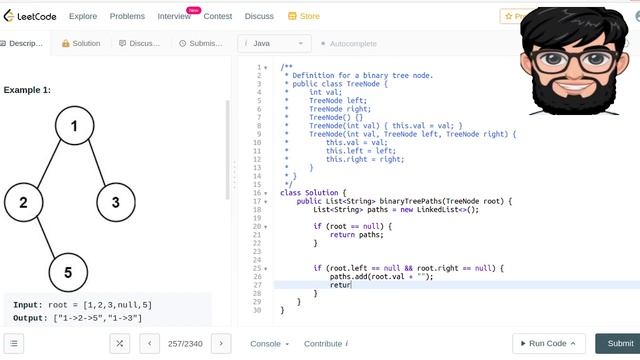Click 'List<String> paths = new LinkedList<>();' line

[396, 210]
